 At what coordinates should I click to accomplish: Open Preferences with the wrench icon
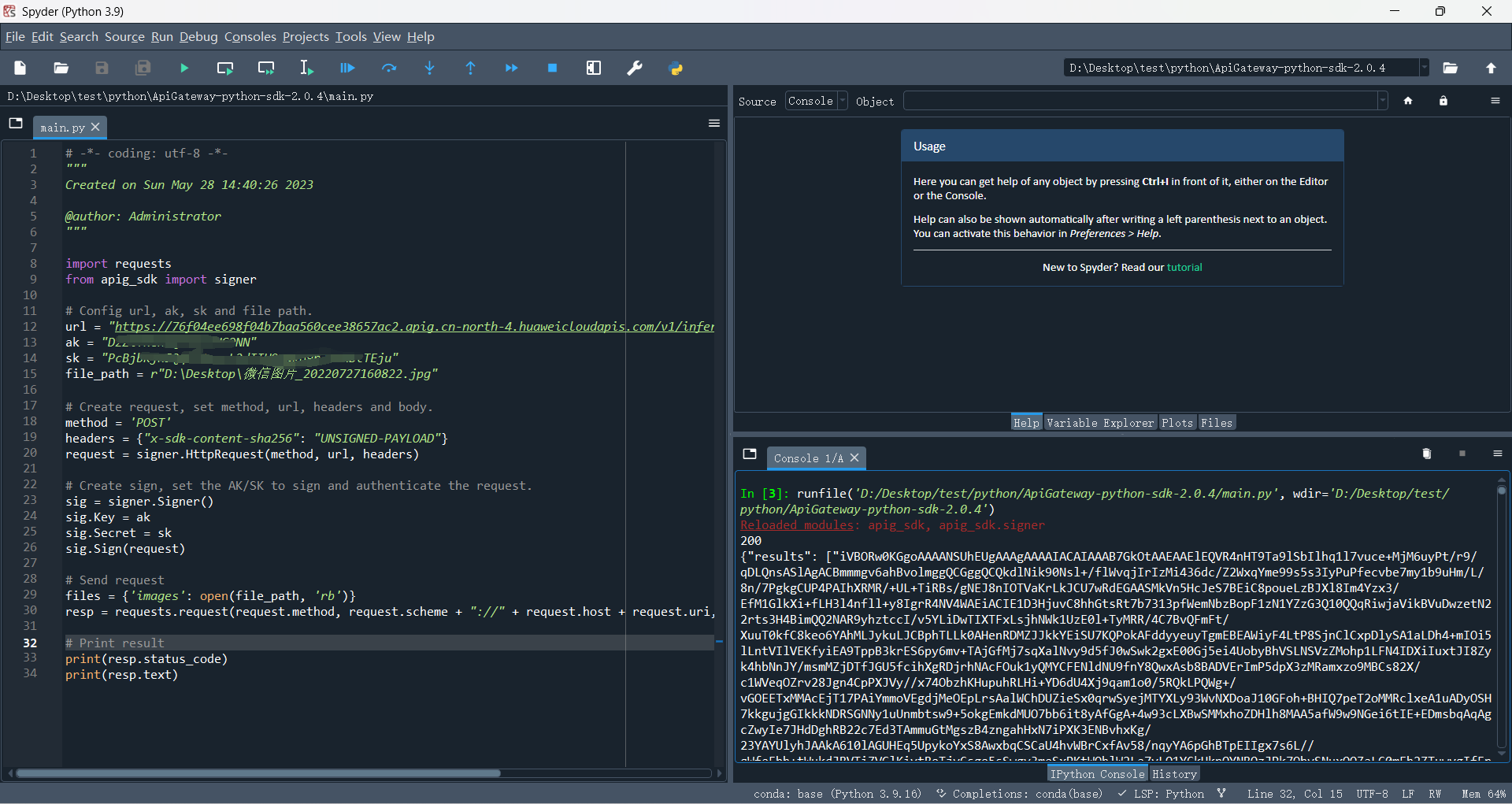tap(635, 69)
